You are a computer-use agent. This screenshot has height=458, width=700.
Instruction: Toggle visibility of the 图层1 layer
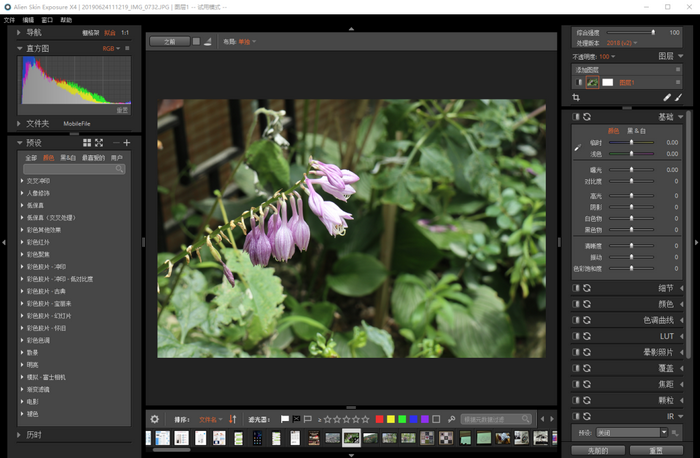point(578,82)
